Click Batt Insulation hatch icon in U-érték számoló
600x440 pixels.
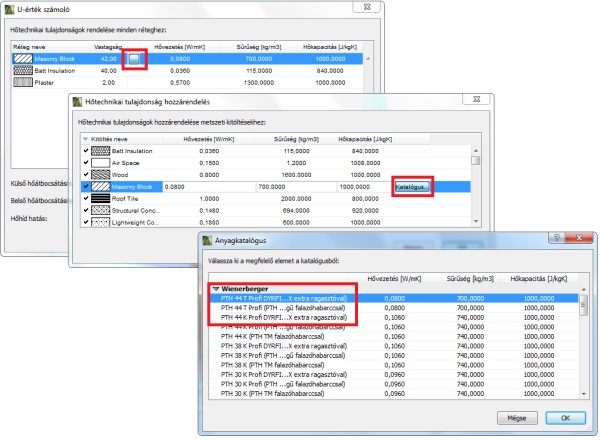coord(23,70)
